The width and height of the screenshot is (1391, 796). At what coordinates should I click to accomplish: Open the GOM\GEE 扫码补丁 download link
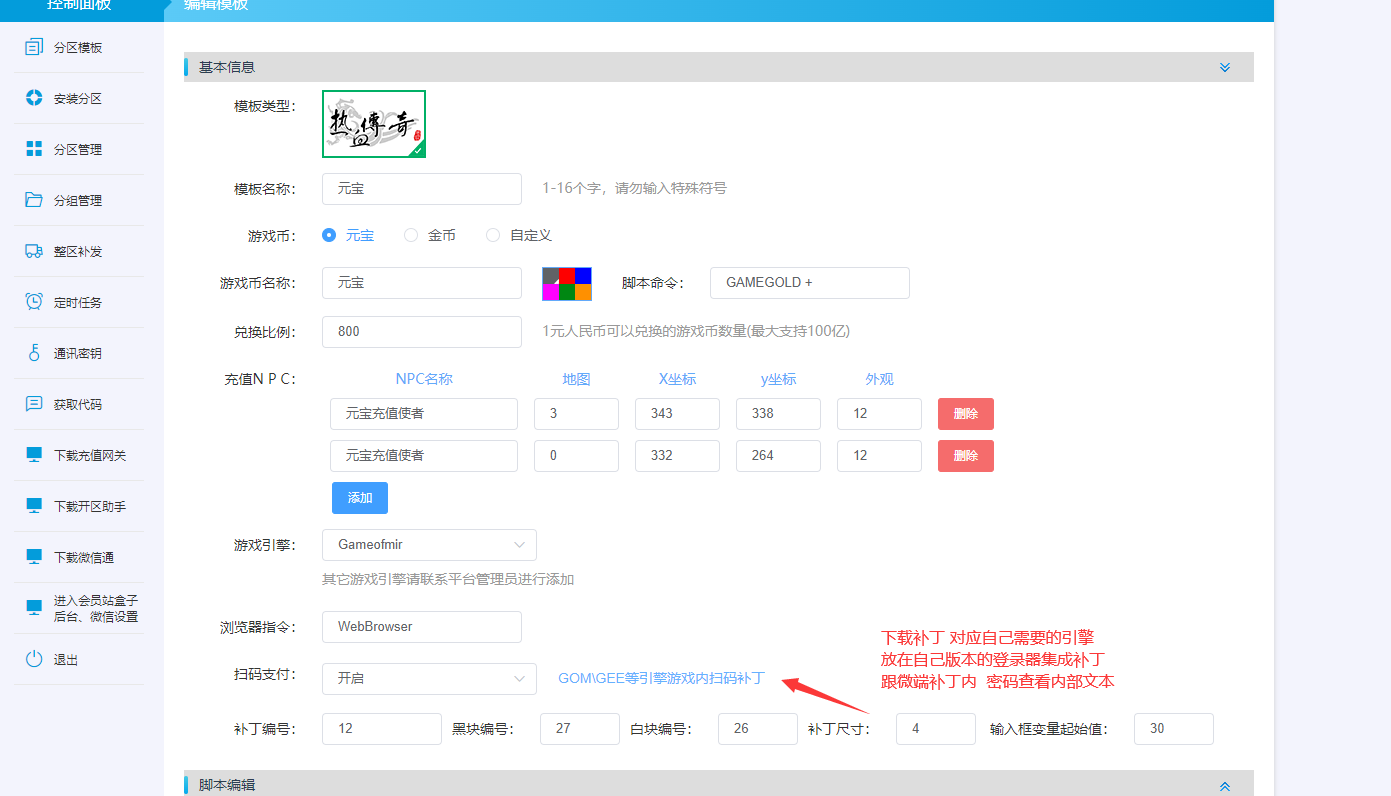point(661,678)
